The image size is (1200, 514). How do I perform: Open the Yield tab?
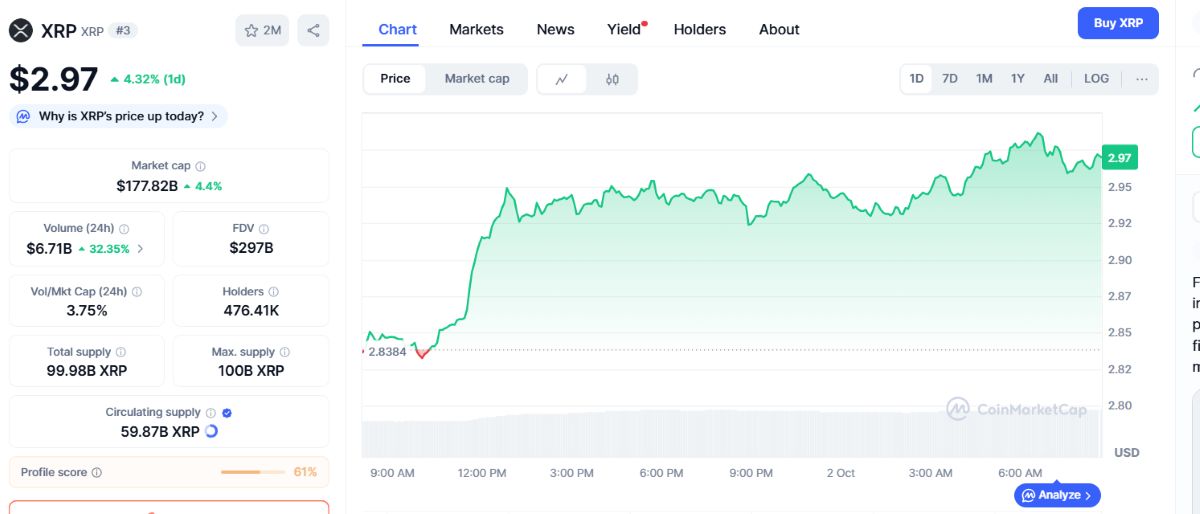[624, 29]
